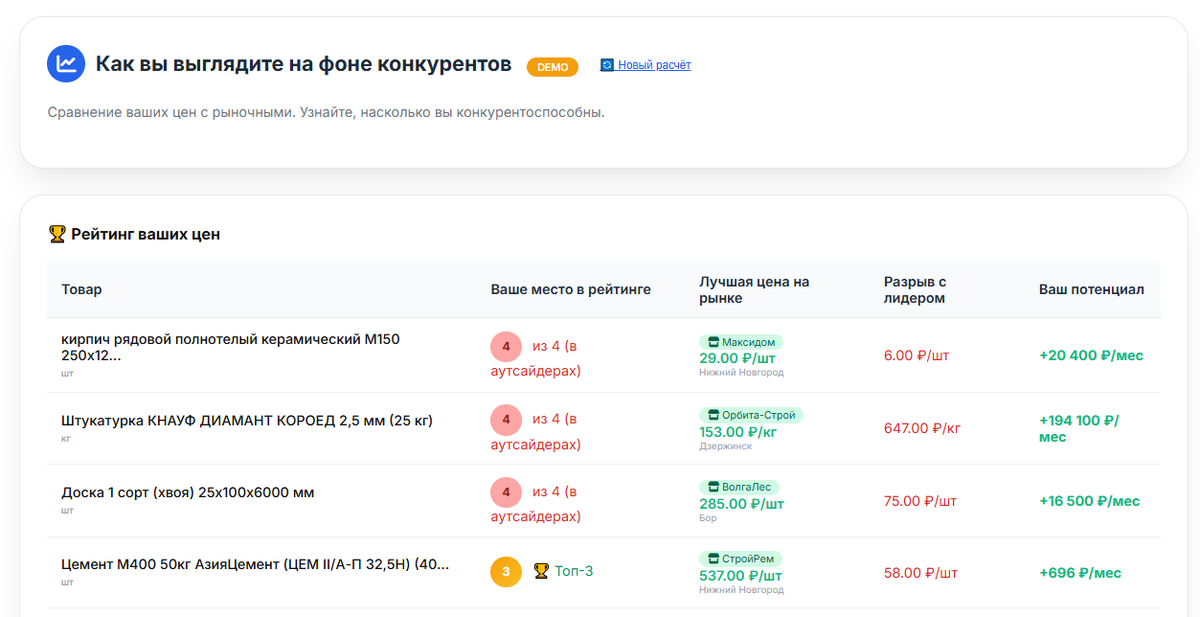
Task: Select the СтройРем seller tag
Action: [x=741, y=559]
